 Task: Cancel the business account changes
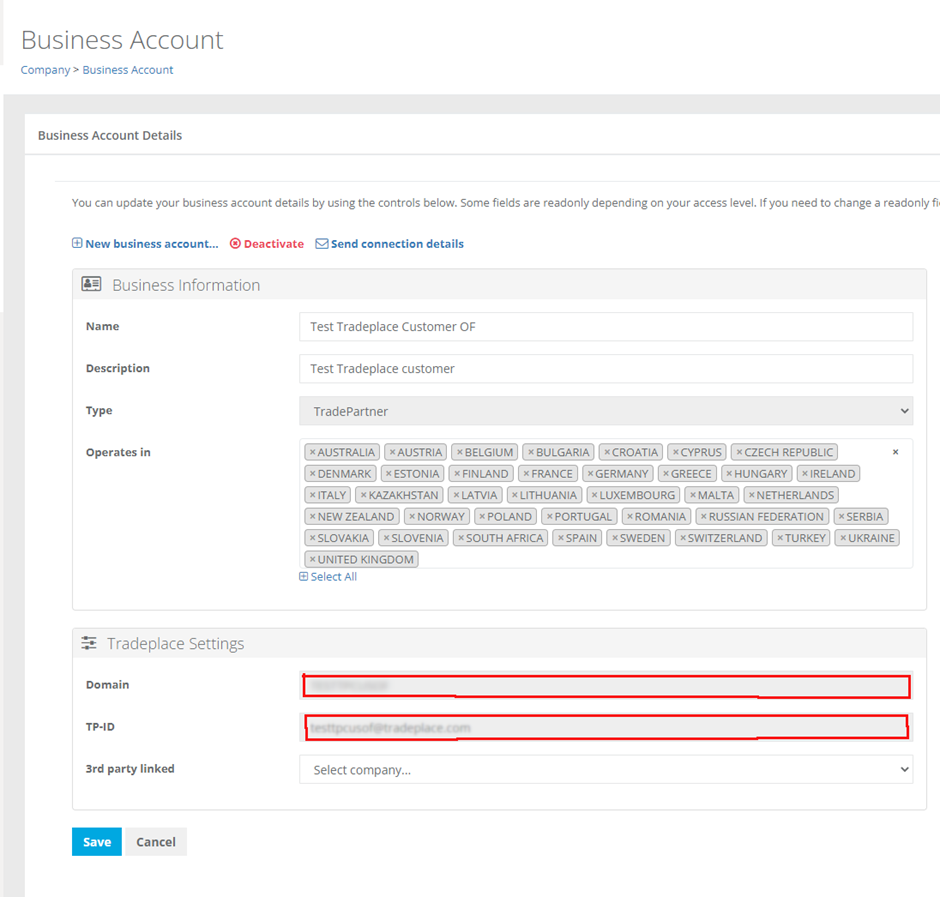point(156,842)
